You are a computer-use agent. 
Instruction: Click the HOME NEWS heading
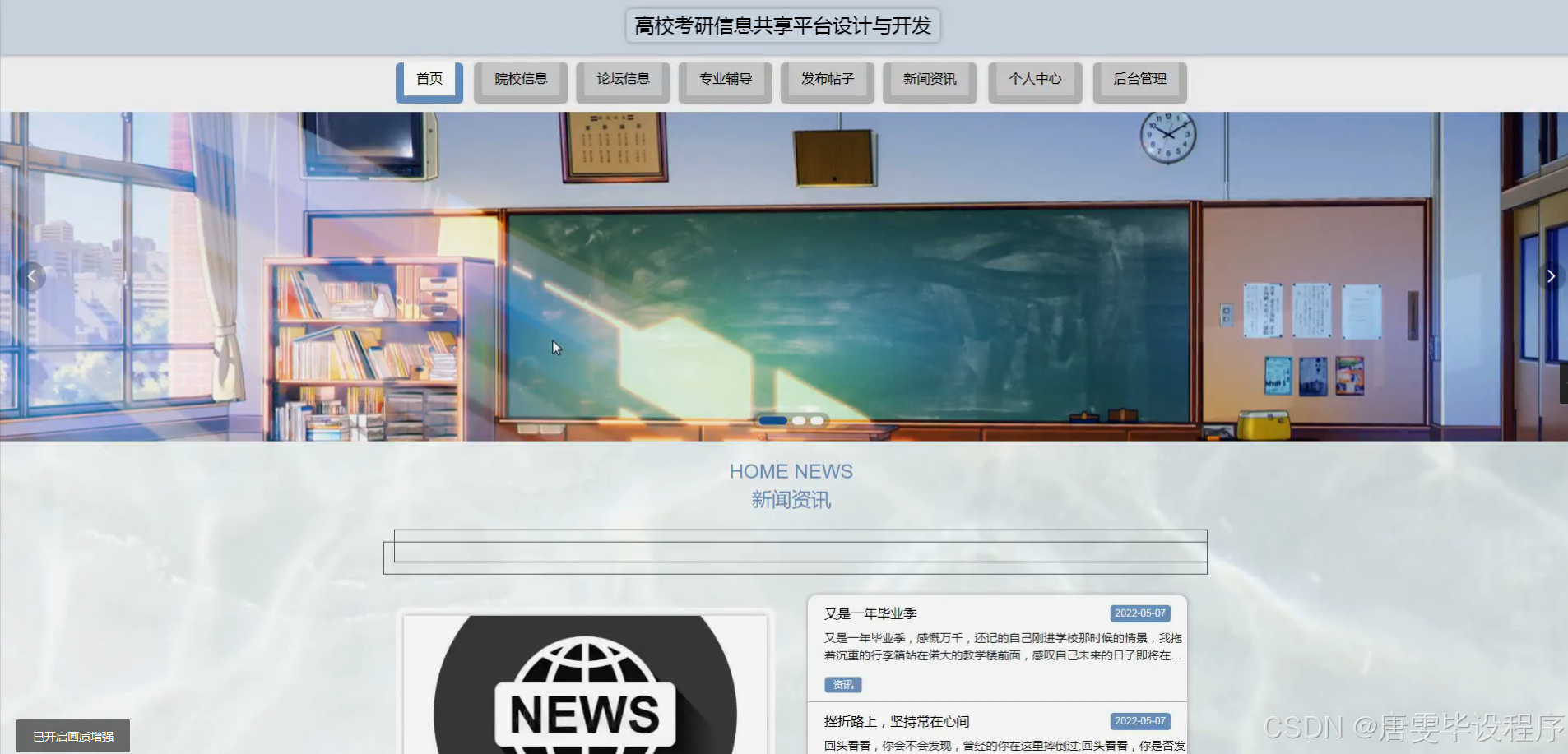point(791,471)
